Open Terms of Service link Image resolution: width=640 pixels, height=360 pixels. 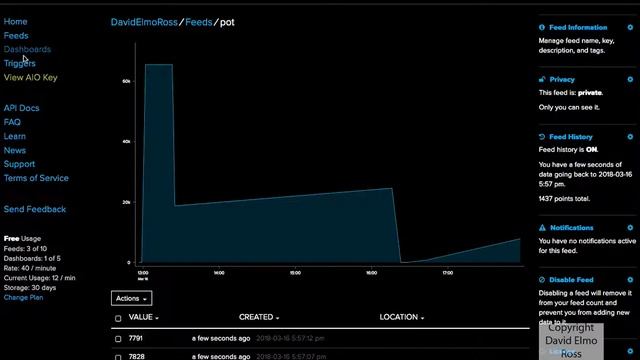click(x=36, y=178)
